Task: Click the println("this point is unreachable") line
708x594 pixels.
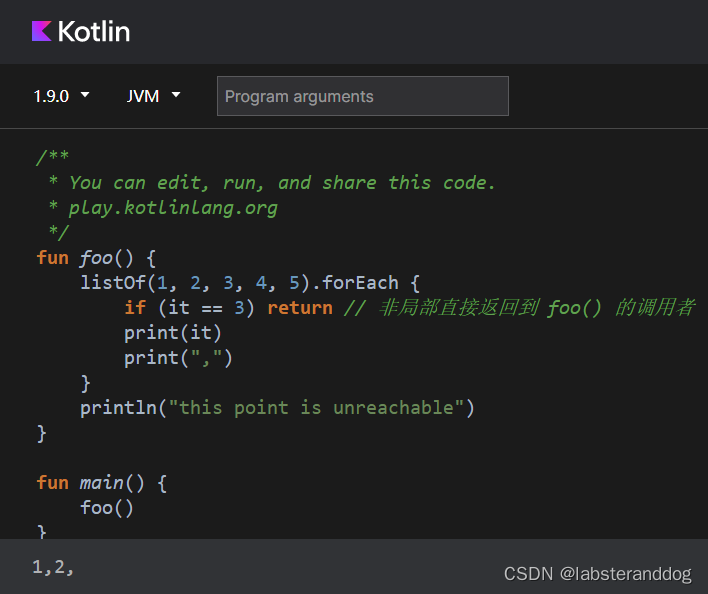Action: pyautogui.click(x=277, y=408)
